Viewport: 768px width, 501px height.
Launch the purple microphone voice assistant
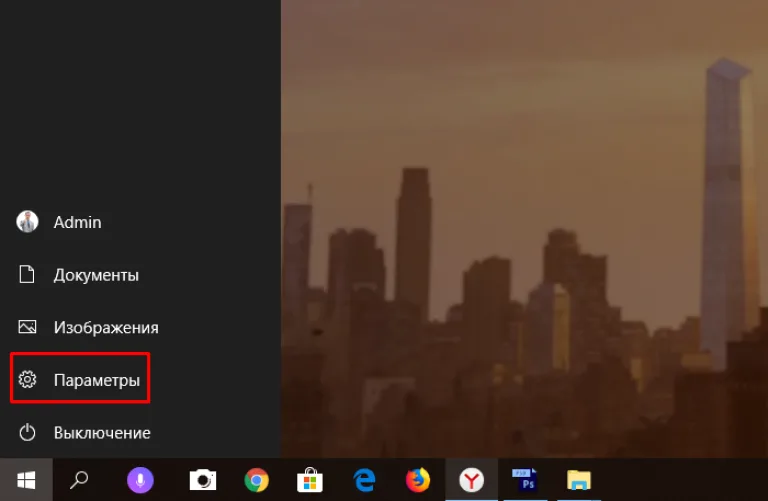[x=140, y=480]
